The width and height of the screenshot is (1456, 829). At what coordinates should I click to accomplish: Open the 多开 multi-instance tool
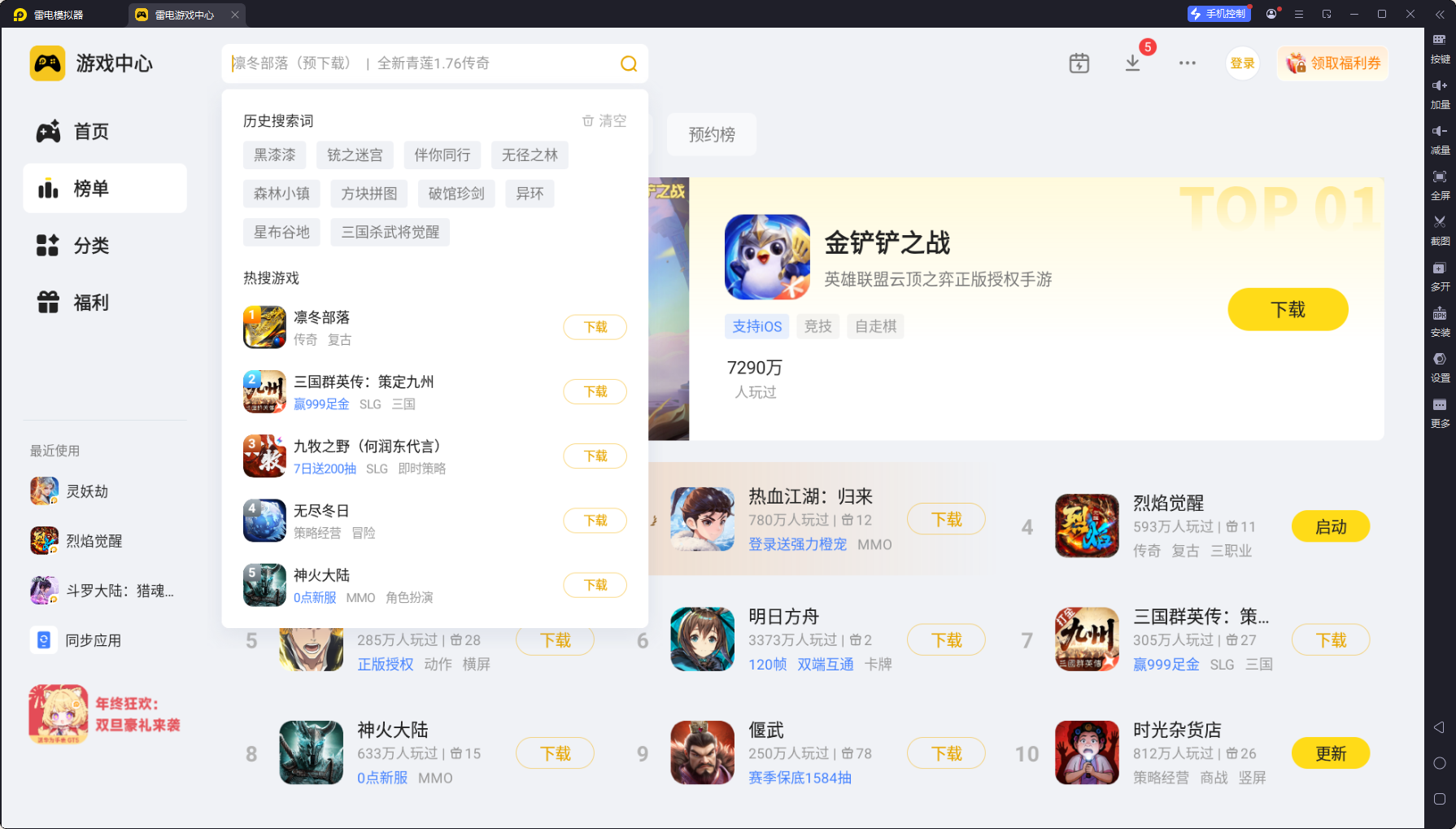click(1440, 276)
